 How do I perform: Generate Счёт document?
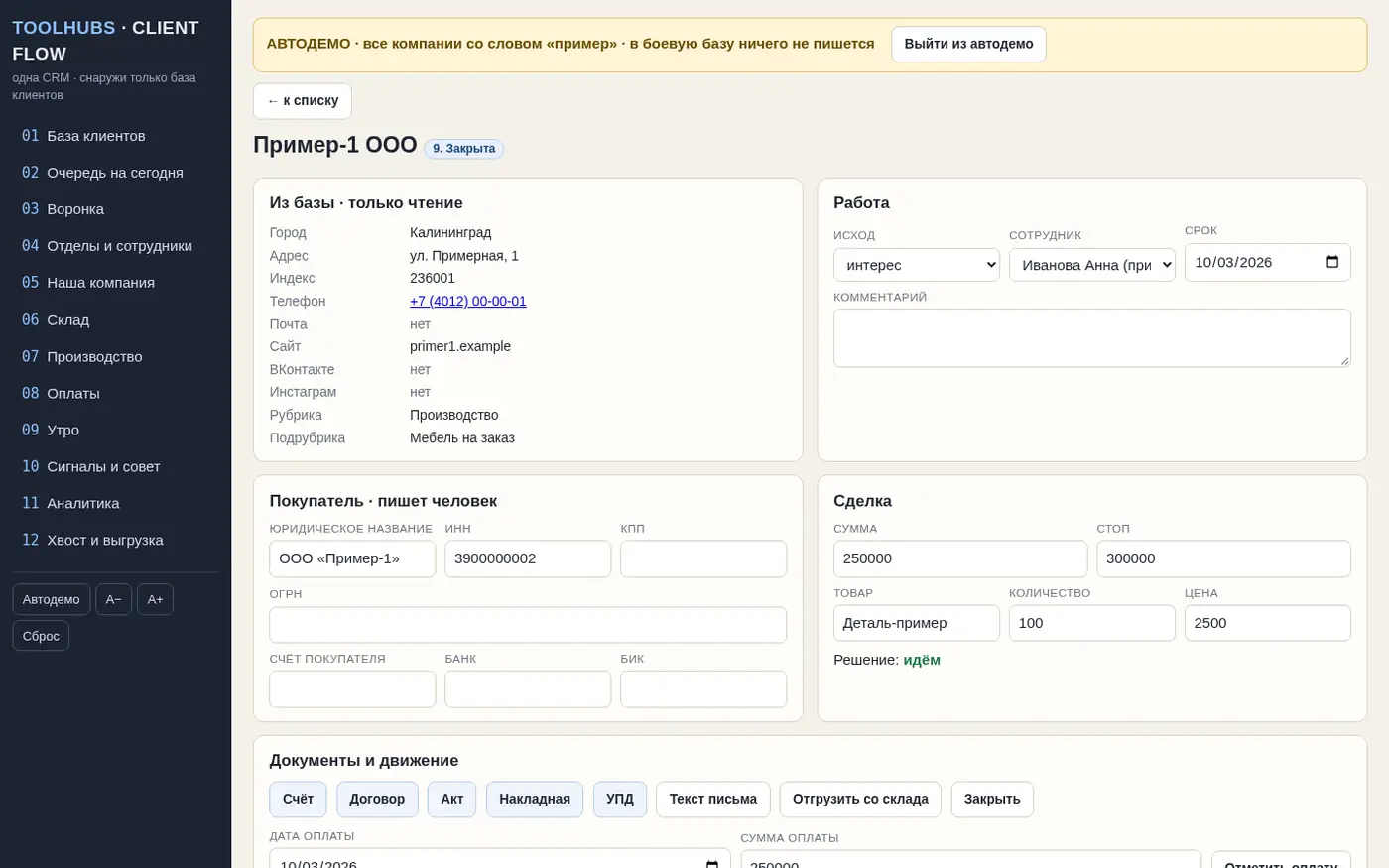[298, 800]
